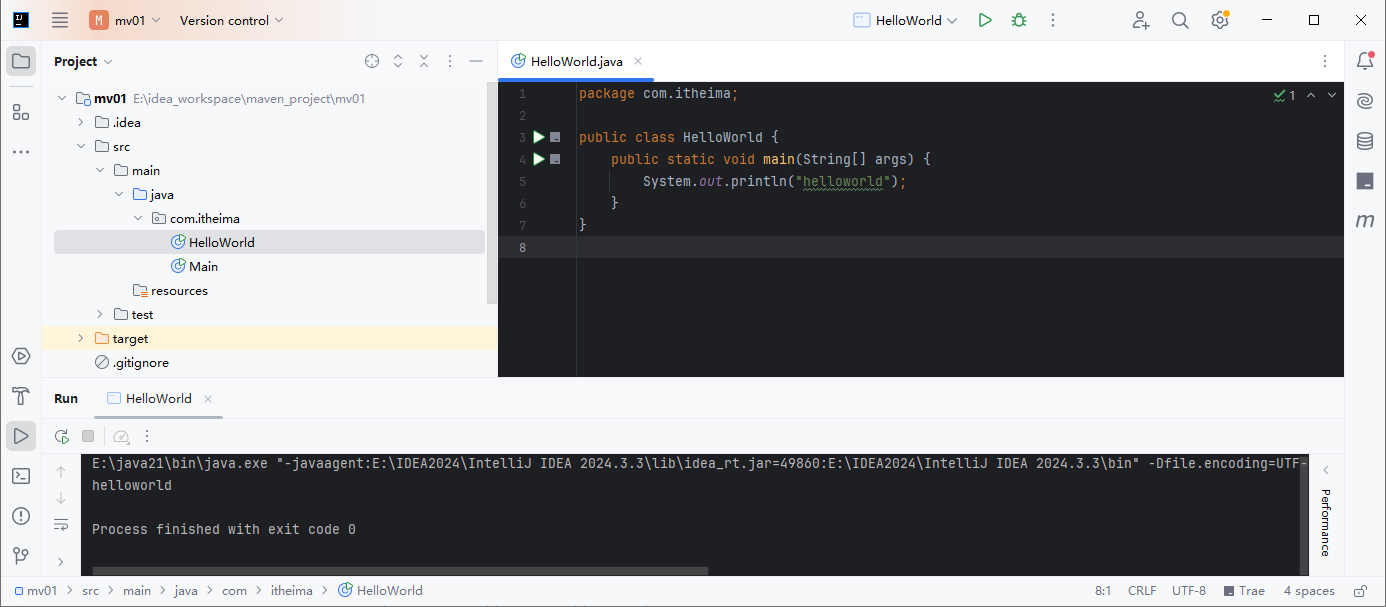Viewport: 1386px width, 607px height.
Task: Expand the test folder
Action: point(100,315)
